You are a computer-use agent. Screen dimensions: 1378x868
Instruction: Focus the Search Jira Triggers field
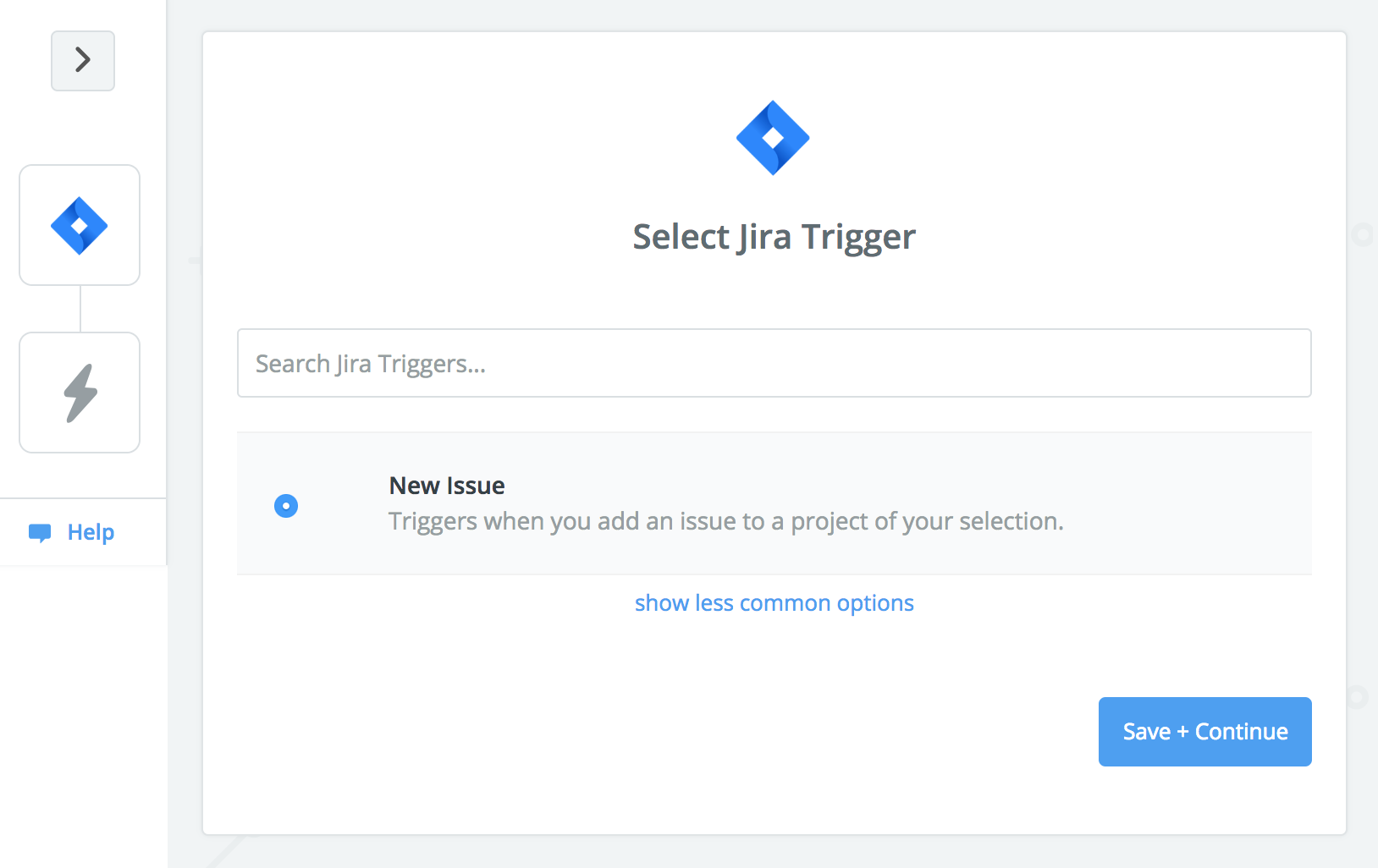[774, 363]
